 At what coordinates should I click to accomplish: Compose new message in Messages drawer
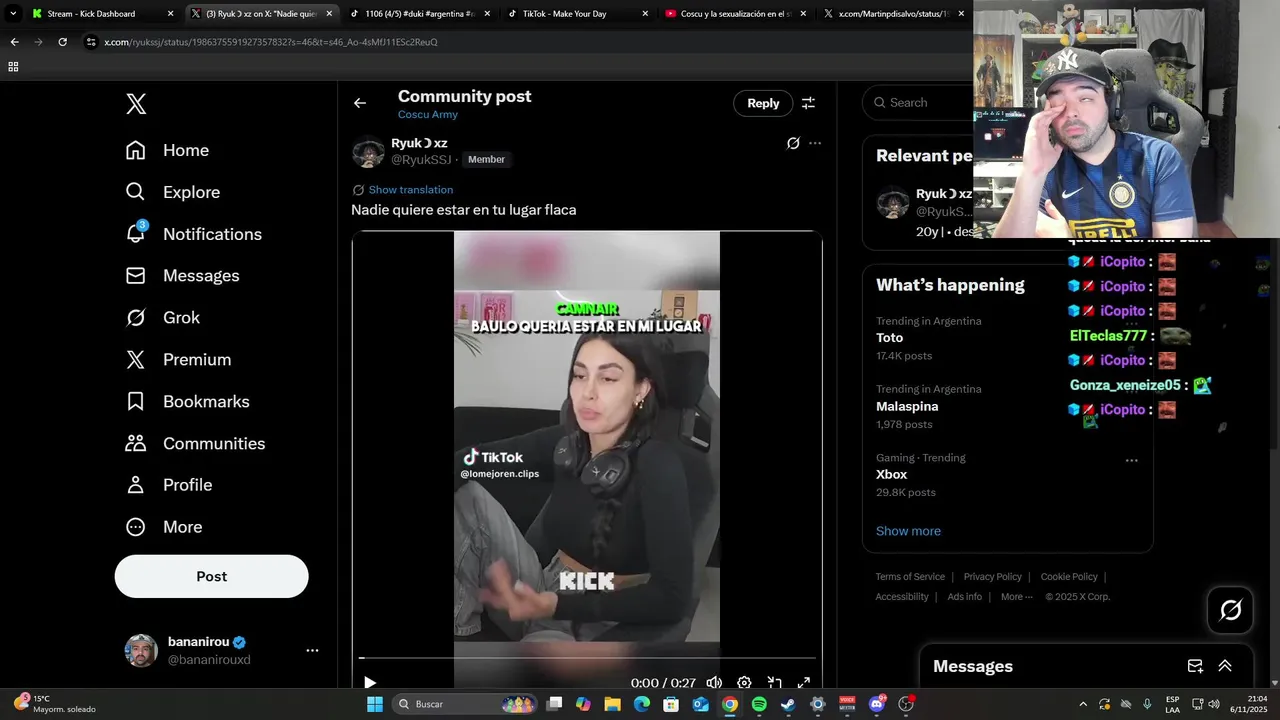tap(1195, 666)
